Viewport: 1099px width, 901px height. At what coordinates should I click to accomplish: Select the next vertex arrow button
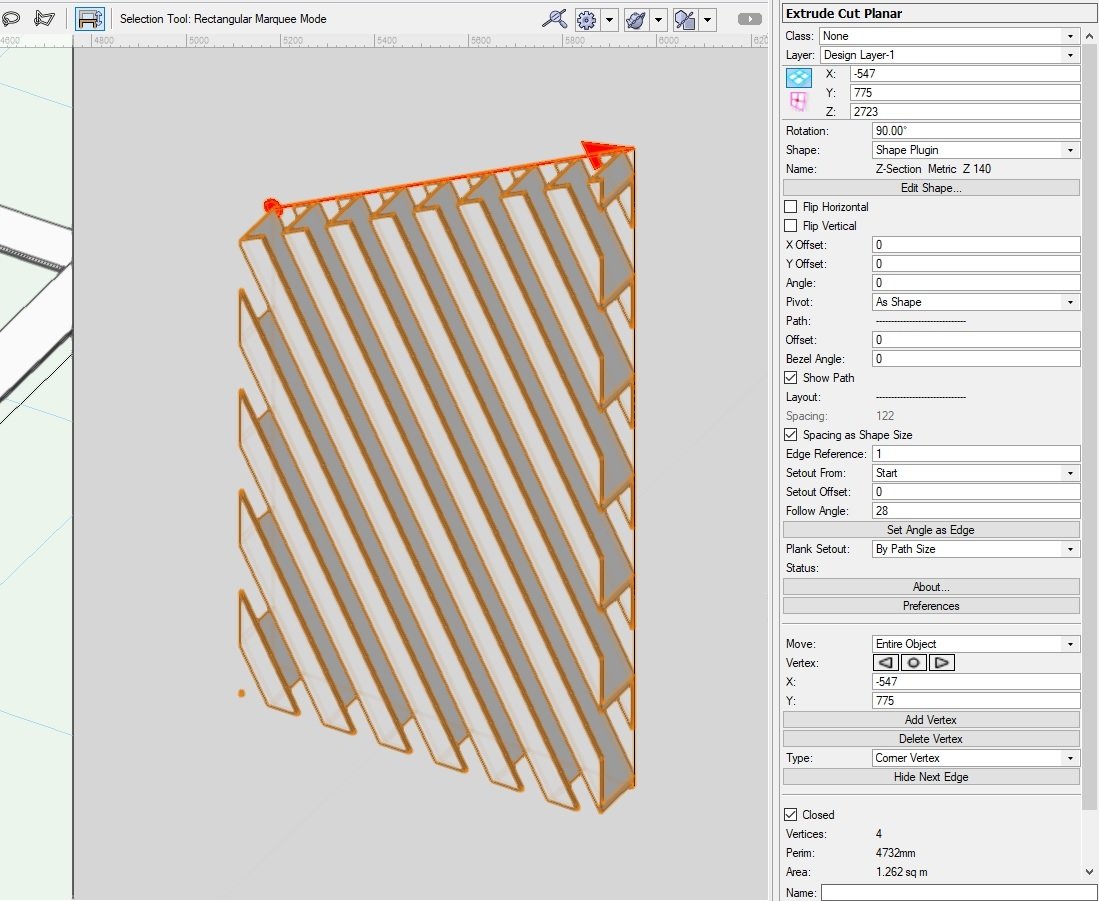click(x=942, y=662)
